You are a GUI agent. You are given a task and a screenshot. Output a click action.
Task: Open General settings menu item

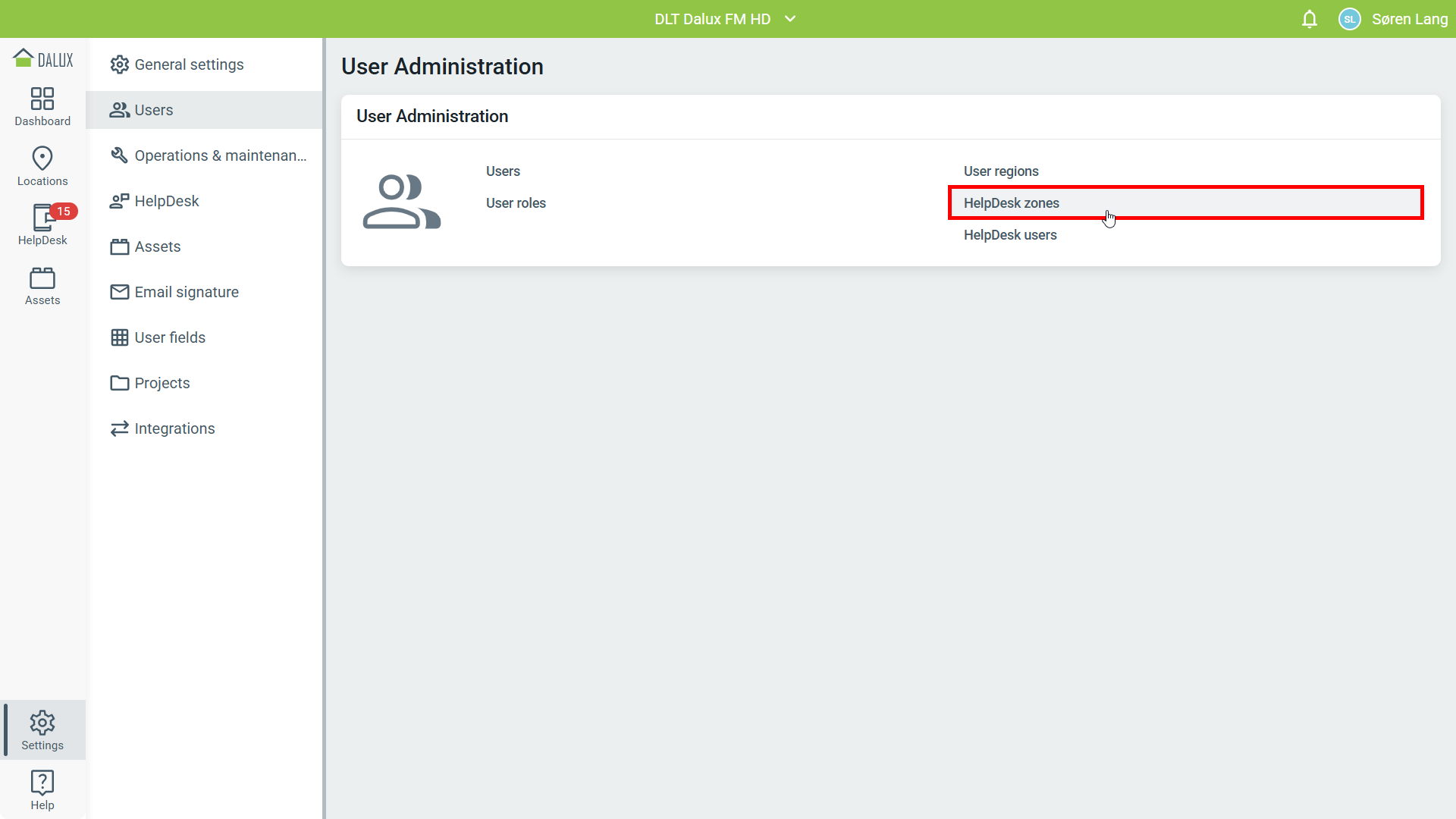(x=204, y=64)
